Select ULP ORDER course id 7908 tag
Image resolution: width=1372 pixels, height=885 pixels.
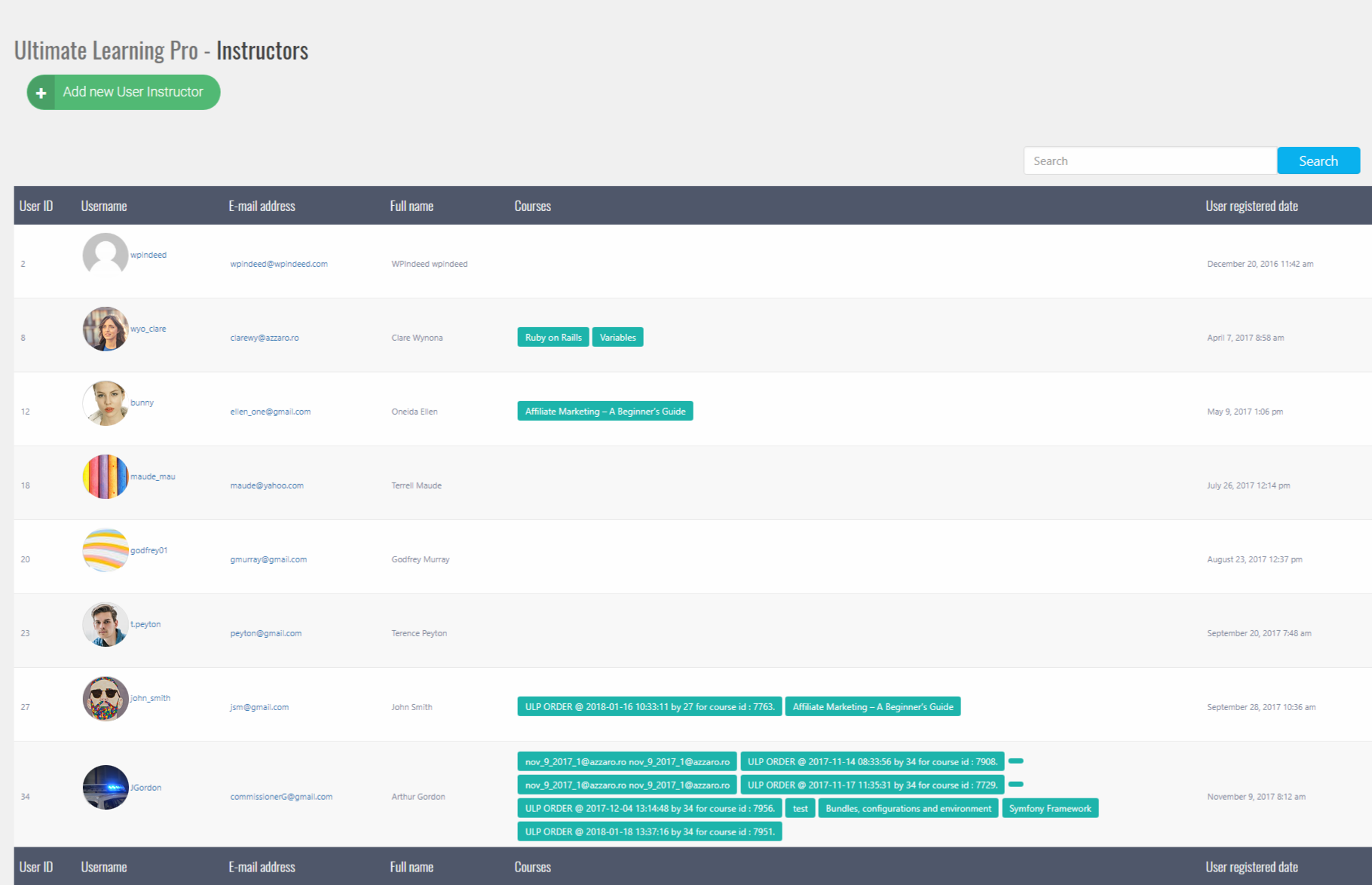872,762
